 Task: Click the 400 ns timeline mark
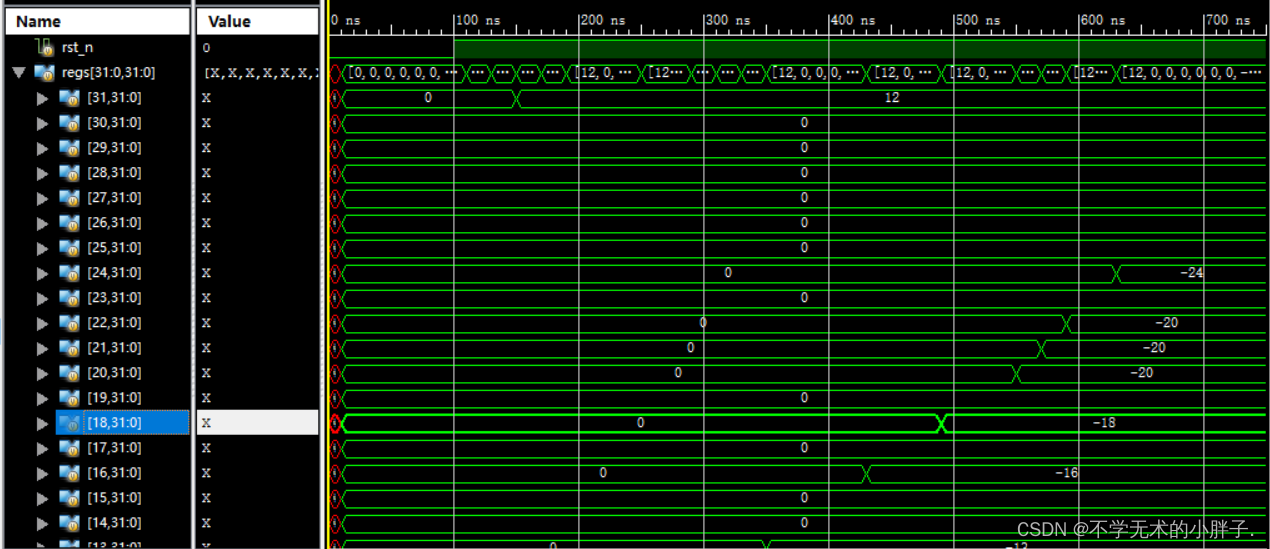(x=851, y=20)
